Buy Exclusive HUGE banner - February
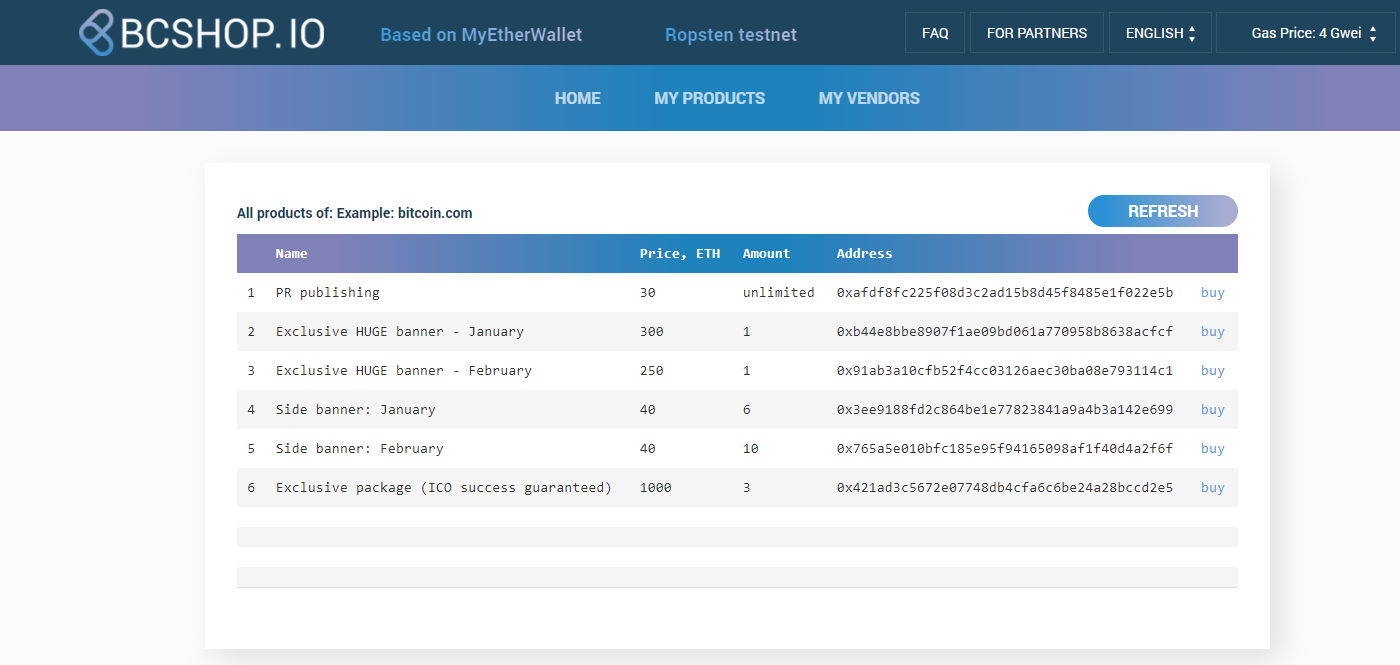Screen dimensions: 1400x665 [x=1213, y=371]
